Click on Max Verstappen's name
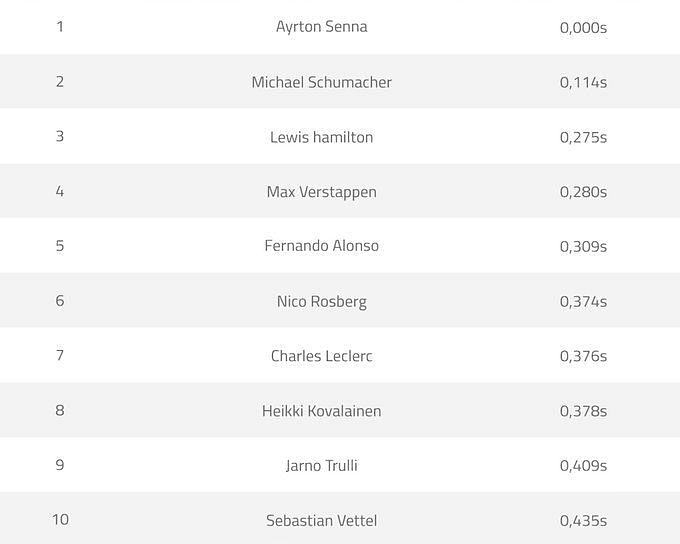 pyautogui.click(x=322, y=192)
